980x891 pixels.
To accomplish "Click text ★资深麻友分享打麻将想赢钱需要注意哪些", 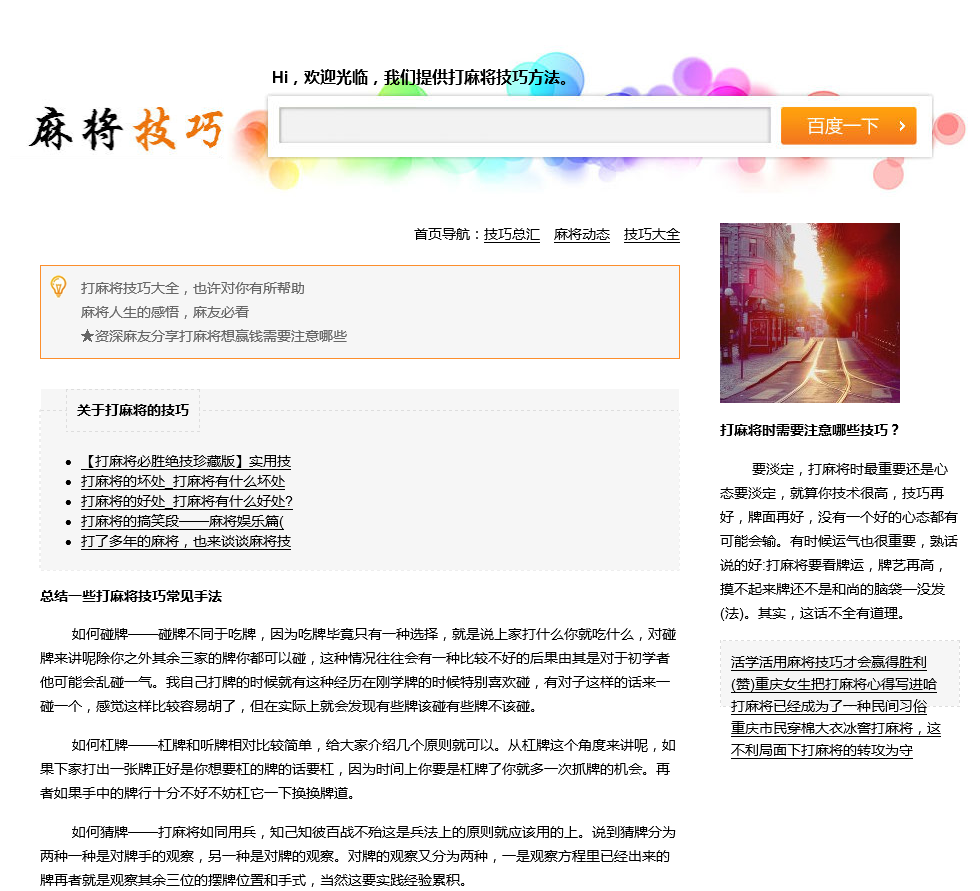I will coord(213,336).
